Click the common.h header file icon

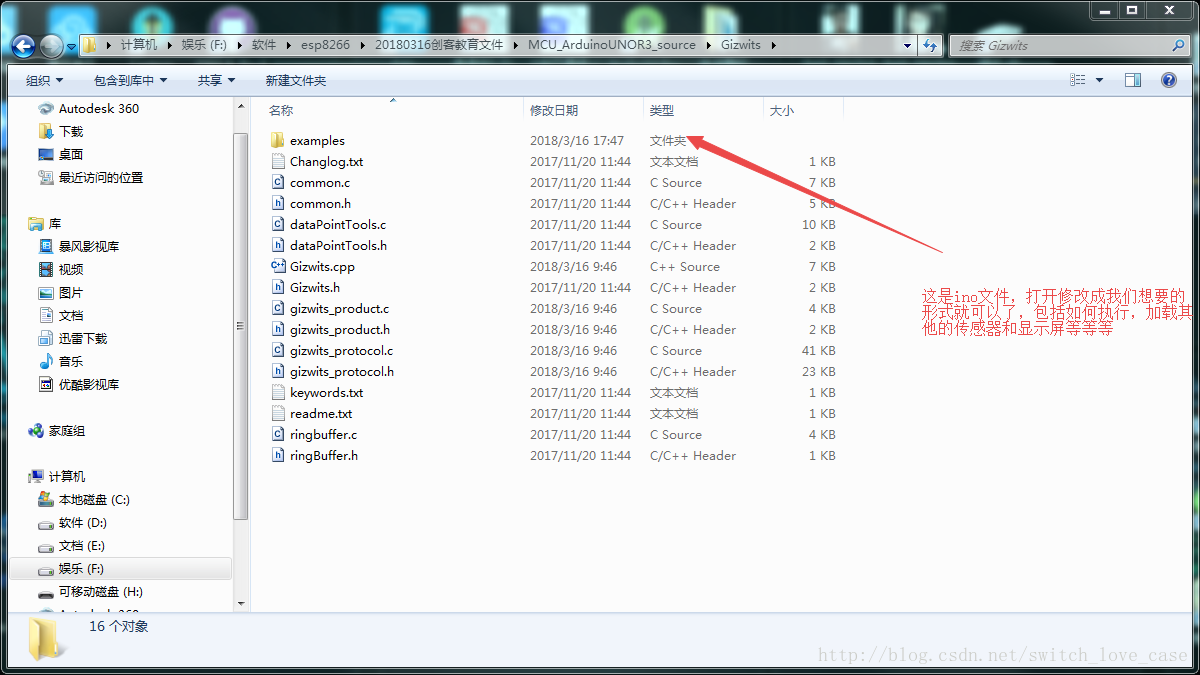tap(278, 203)
